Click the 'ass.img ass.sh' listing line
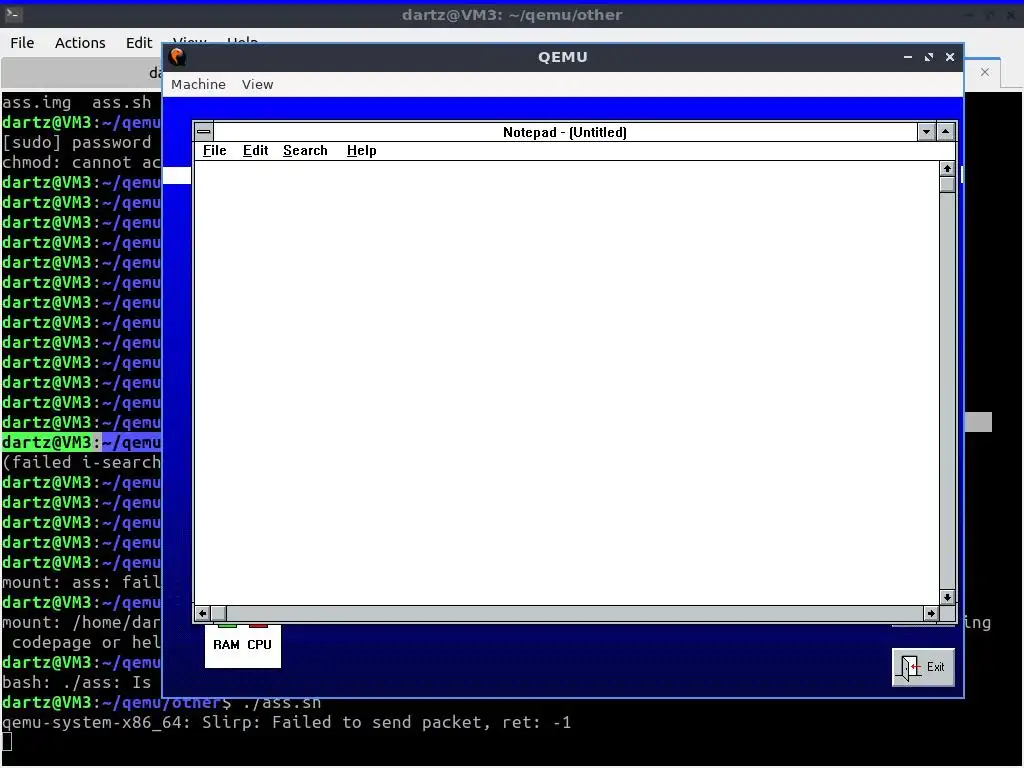This screenshot has width=1024, height=768. click(x=76, y=103)
